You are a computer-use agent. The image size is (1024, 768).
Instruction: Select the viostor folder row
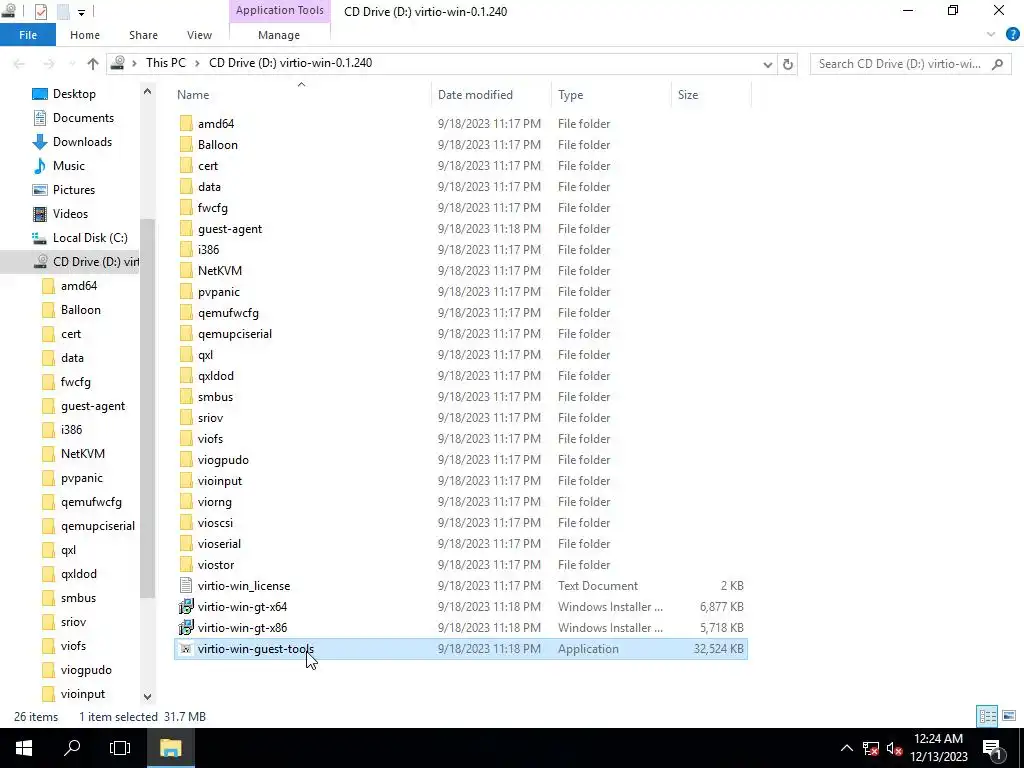pos(461,565)
